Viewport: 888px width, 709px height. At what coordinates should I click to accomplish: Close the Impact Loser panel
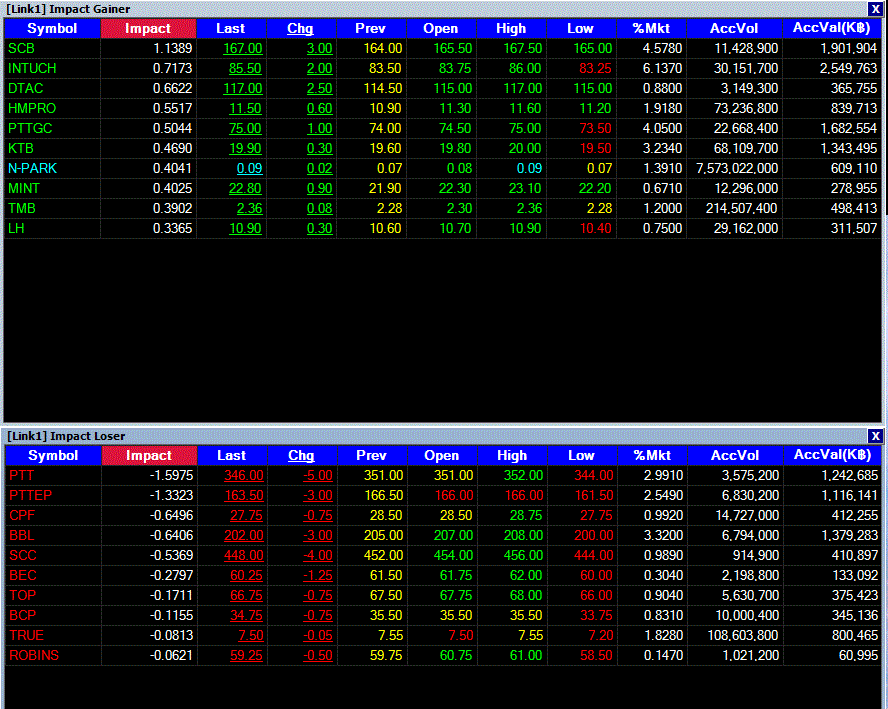(875, 436)
